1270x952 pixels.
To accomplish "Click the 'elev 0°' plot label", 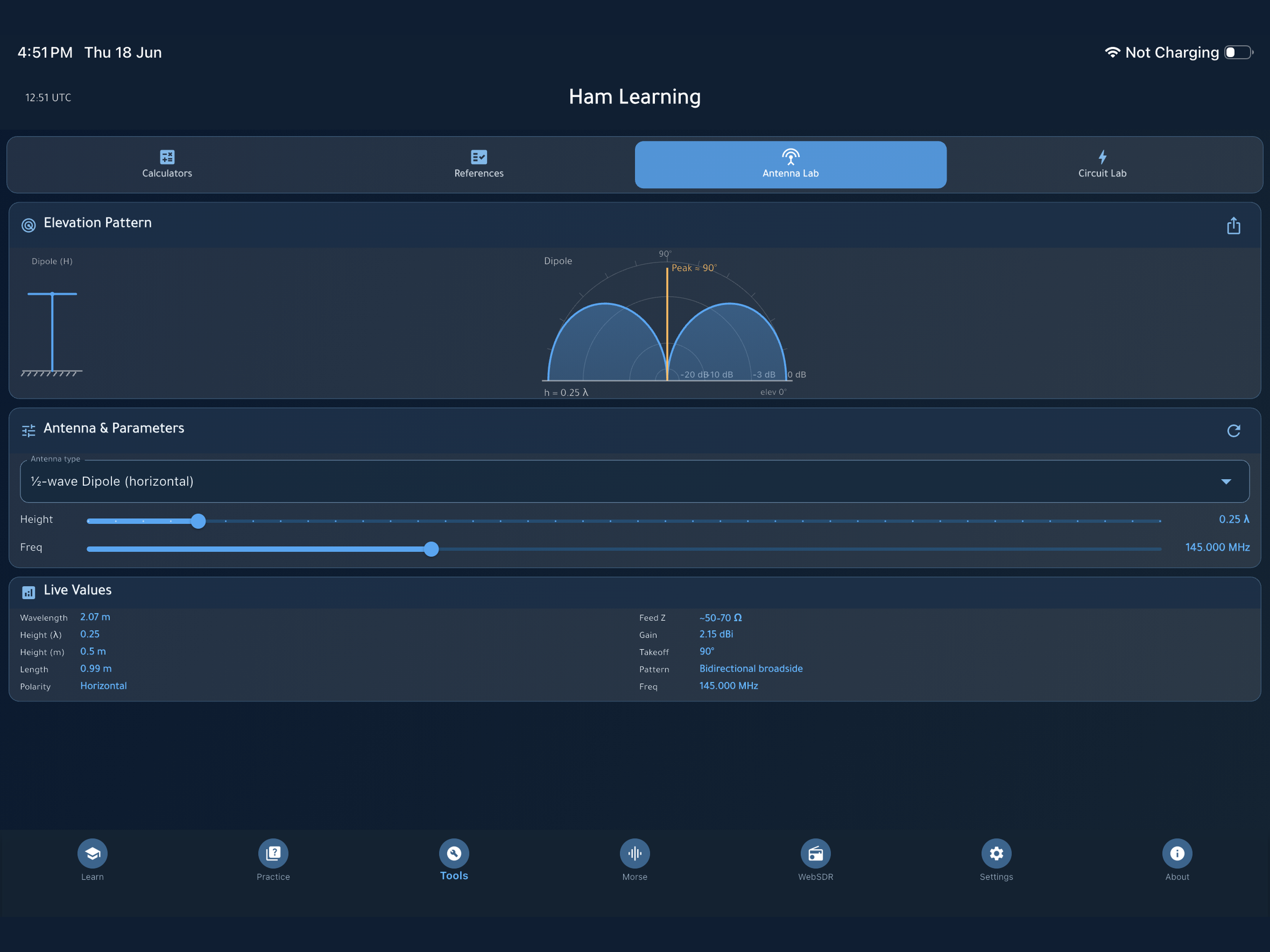I will (x=773, y=392).
